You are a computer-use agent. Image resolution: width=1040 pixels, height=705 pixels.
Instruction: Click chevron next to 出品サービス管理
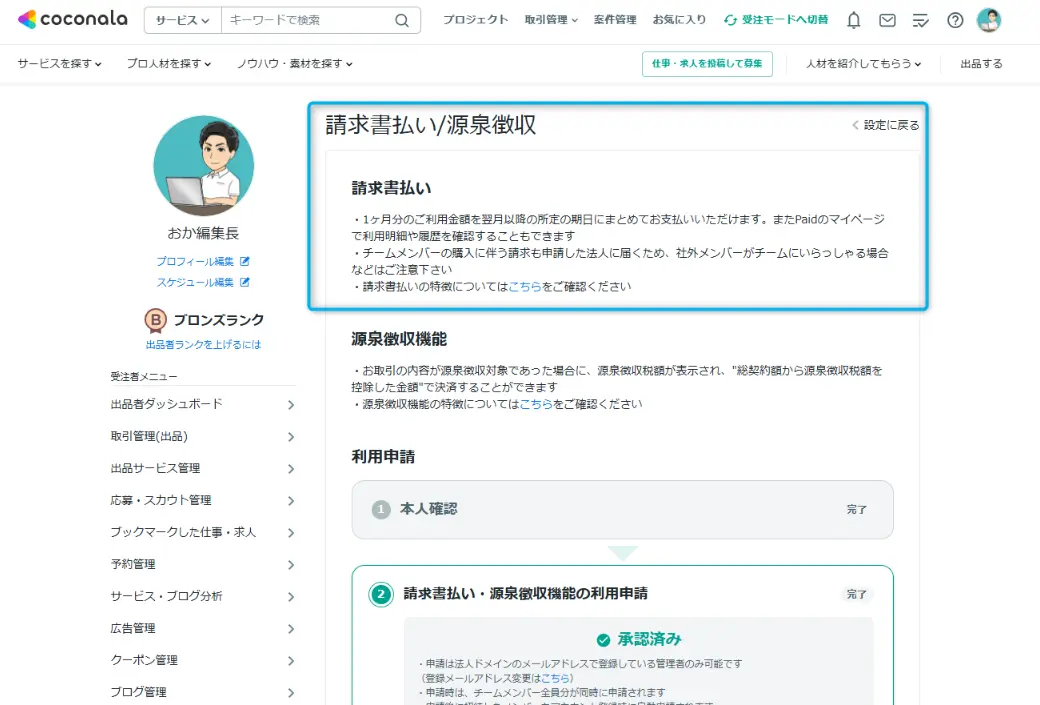(x=291, y=469)
